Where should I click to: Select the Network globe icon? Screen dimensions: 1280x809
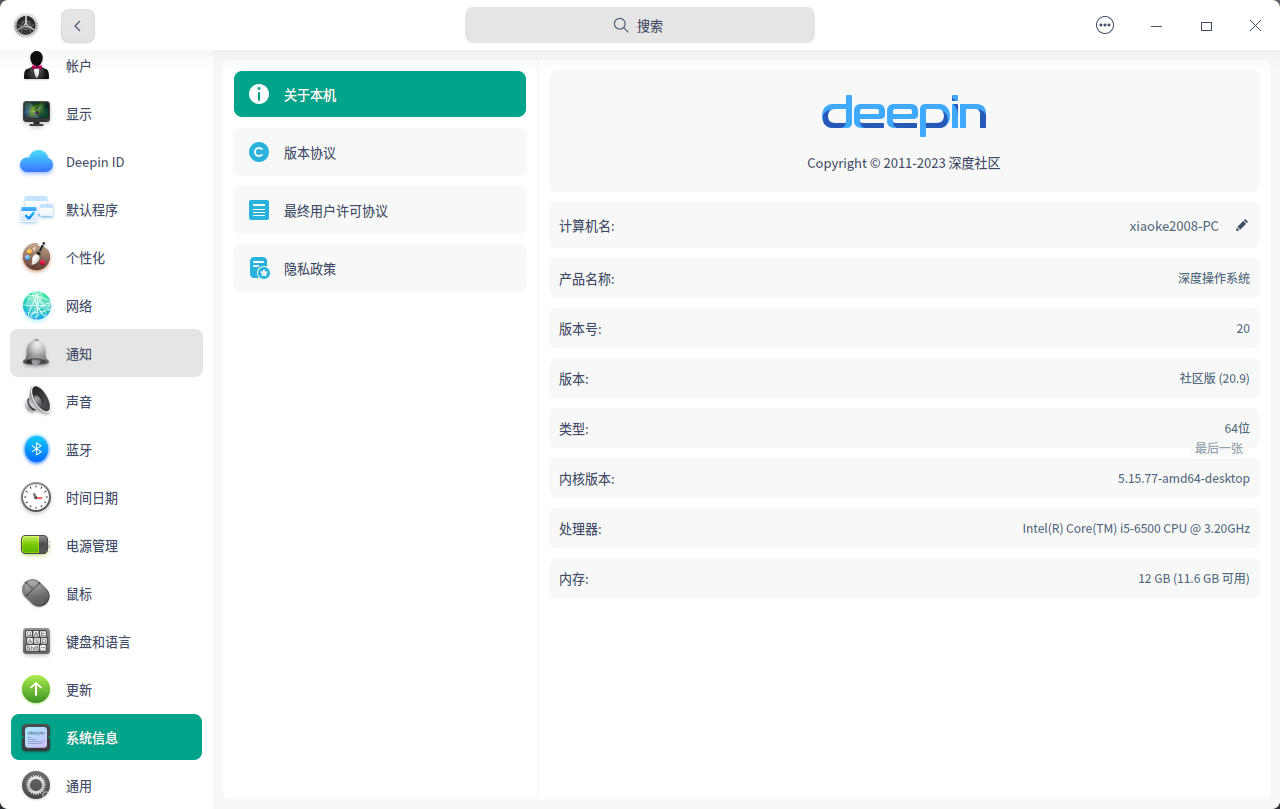[36, 305]
